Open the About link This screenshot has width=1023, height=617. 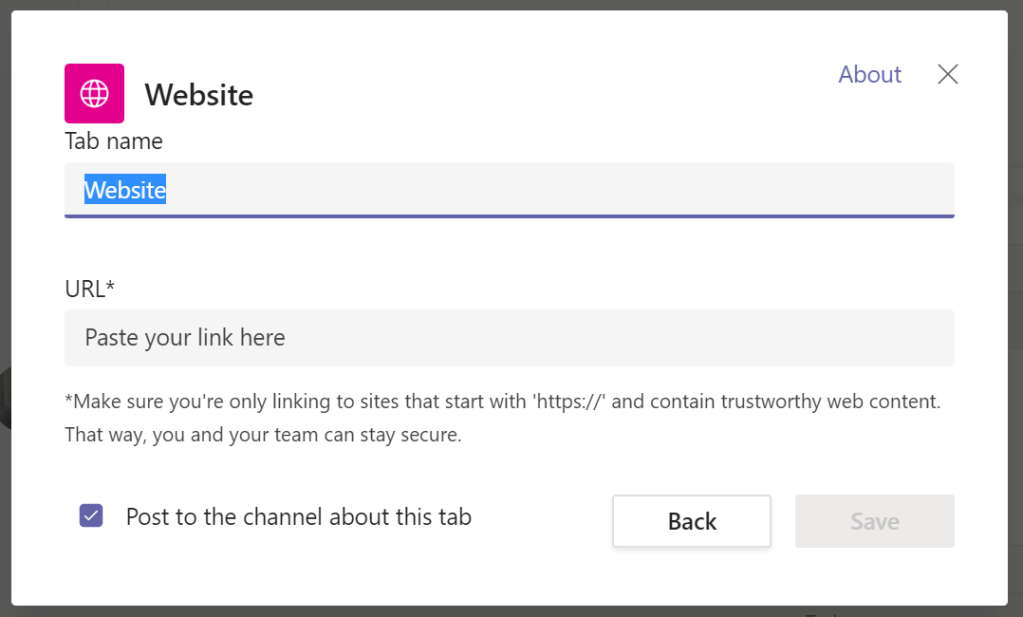pos(869,74)
